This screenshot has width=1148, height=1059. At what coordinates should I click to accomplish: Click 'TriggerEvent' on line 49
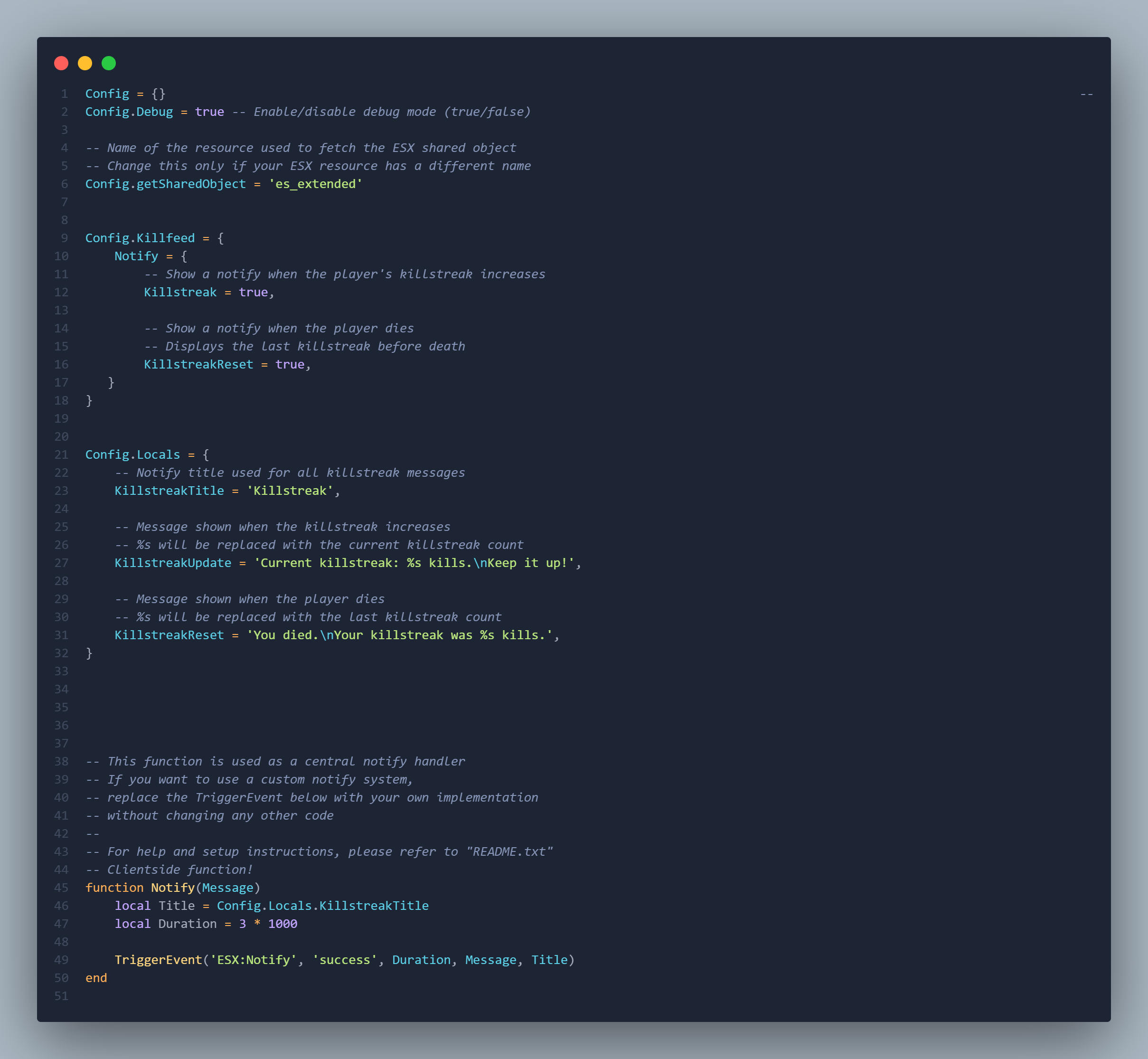point(158,960)
